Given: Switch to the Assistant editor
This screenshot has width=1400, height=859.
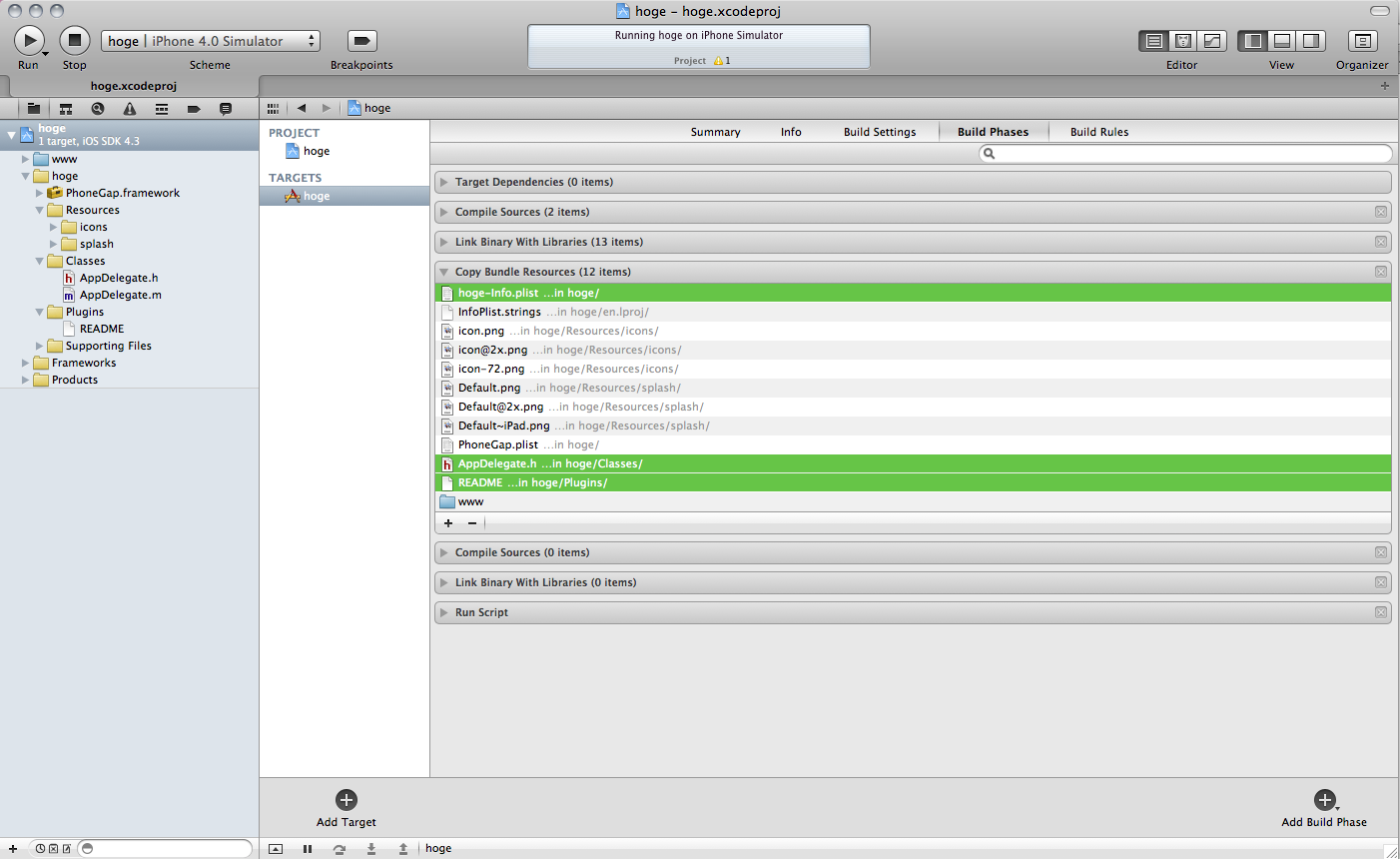Looking at the screenshot, I should coord(1182,41).
